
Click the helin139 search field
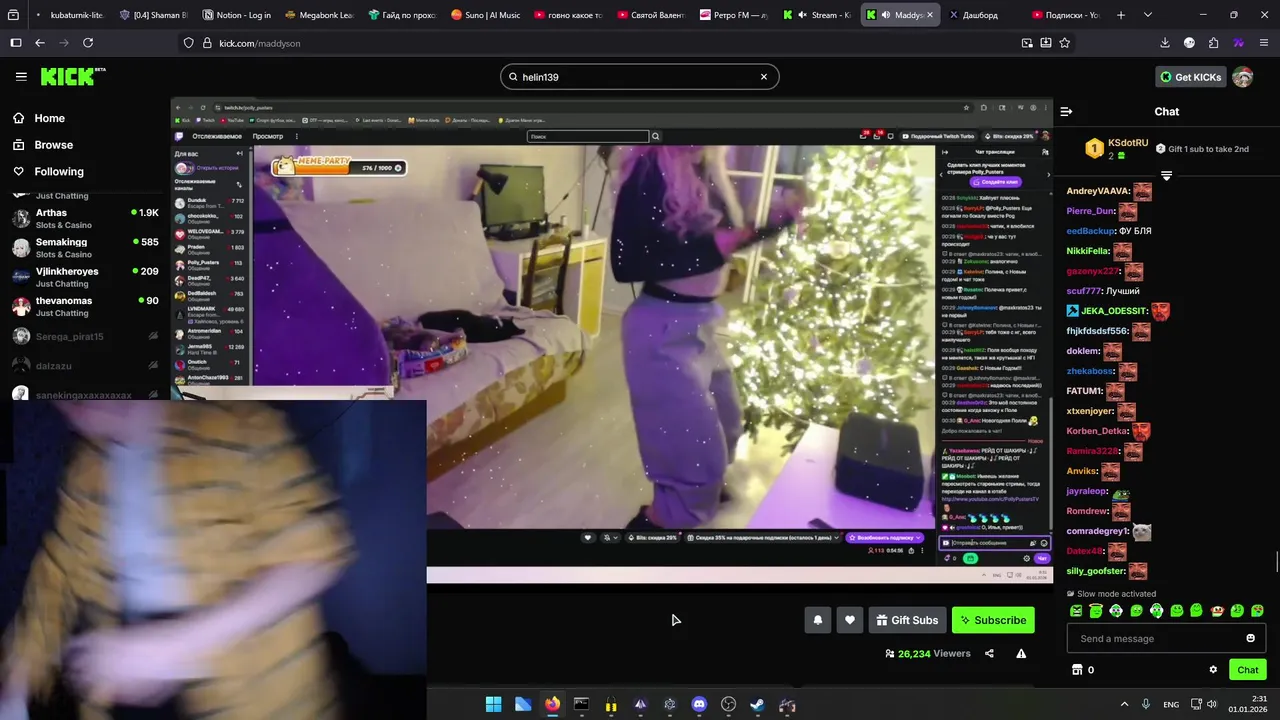(638, 77)
